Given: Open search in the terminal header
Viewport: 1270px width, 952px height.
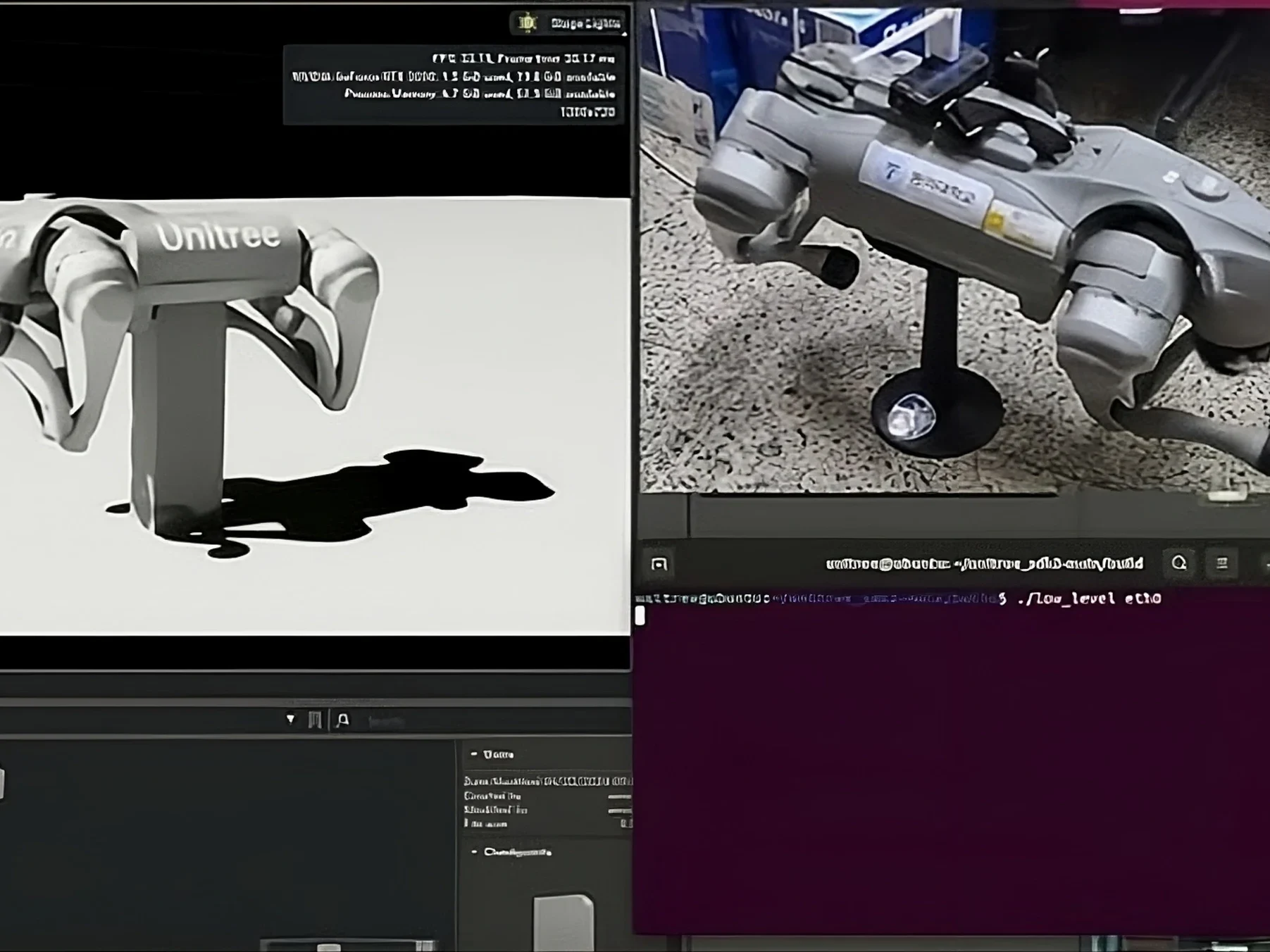Looking at the screenshot, I should 1179,563.
